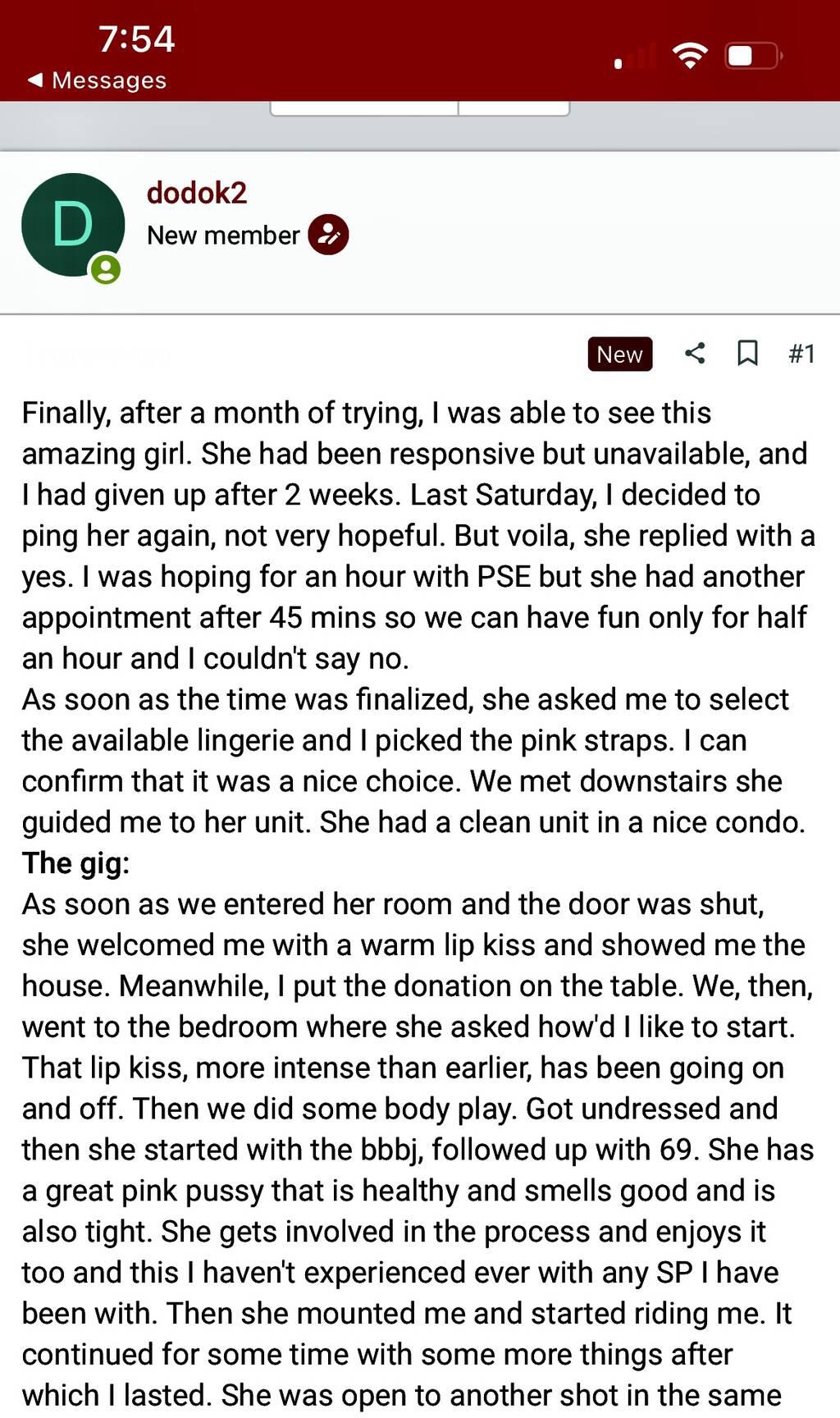840x1418 pixels.
Task: Tap the faded post timestamp
Action: point(97,354)
